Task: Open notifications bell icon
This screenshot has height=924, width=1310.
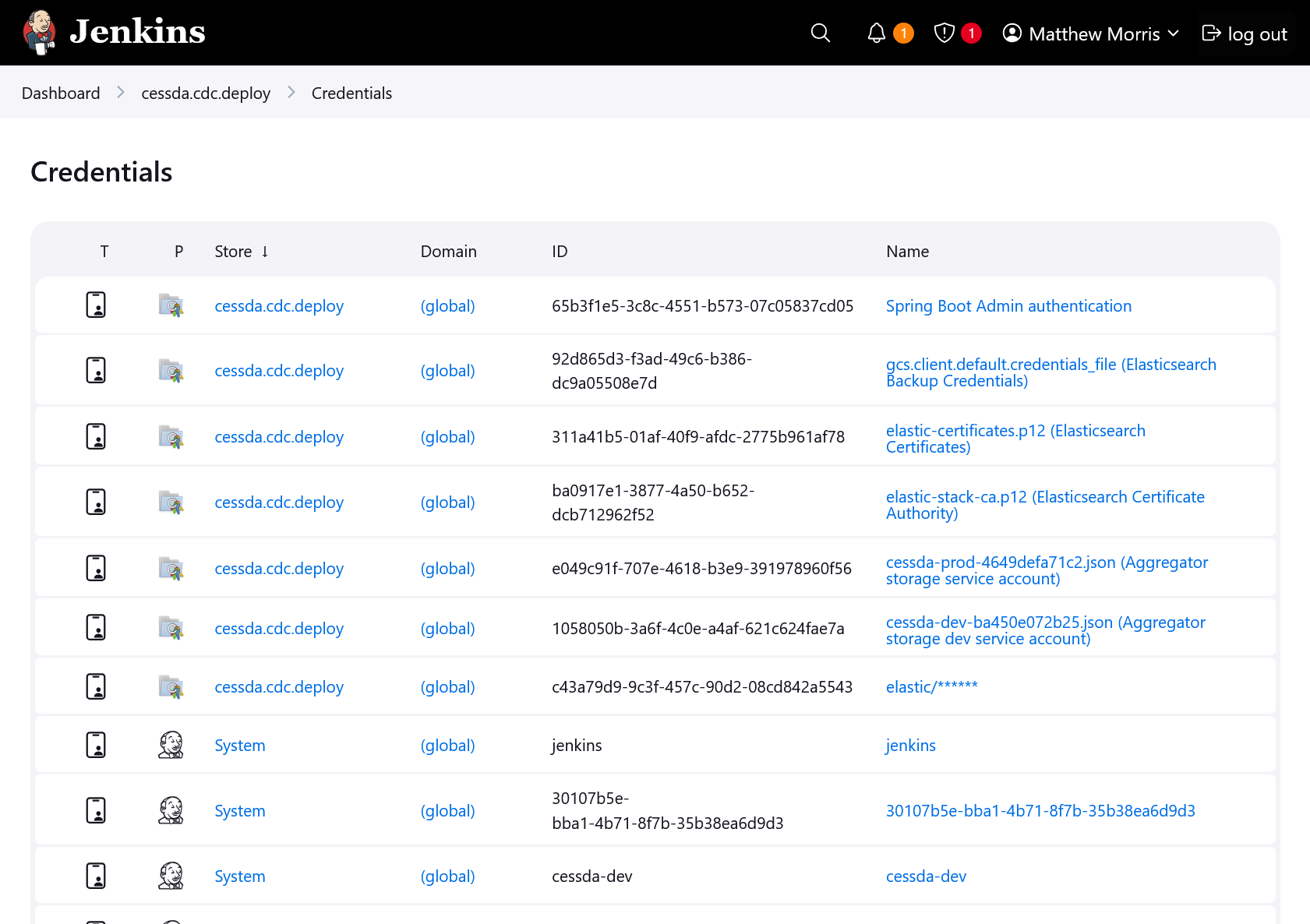Action: (876, 33)
